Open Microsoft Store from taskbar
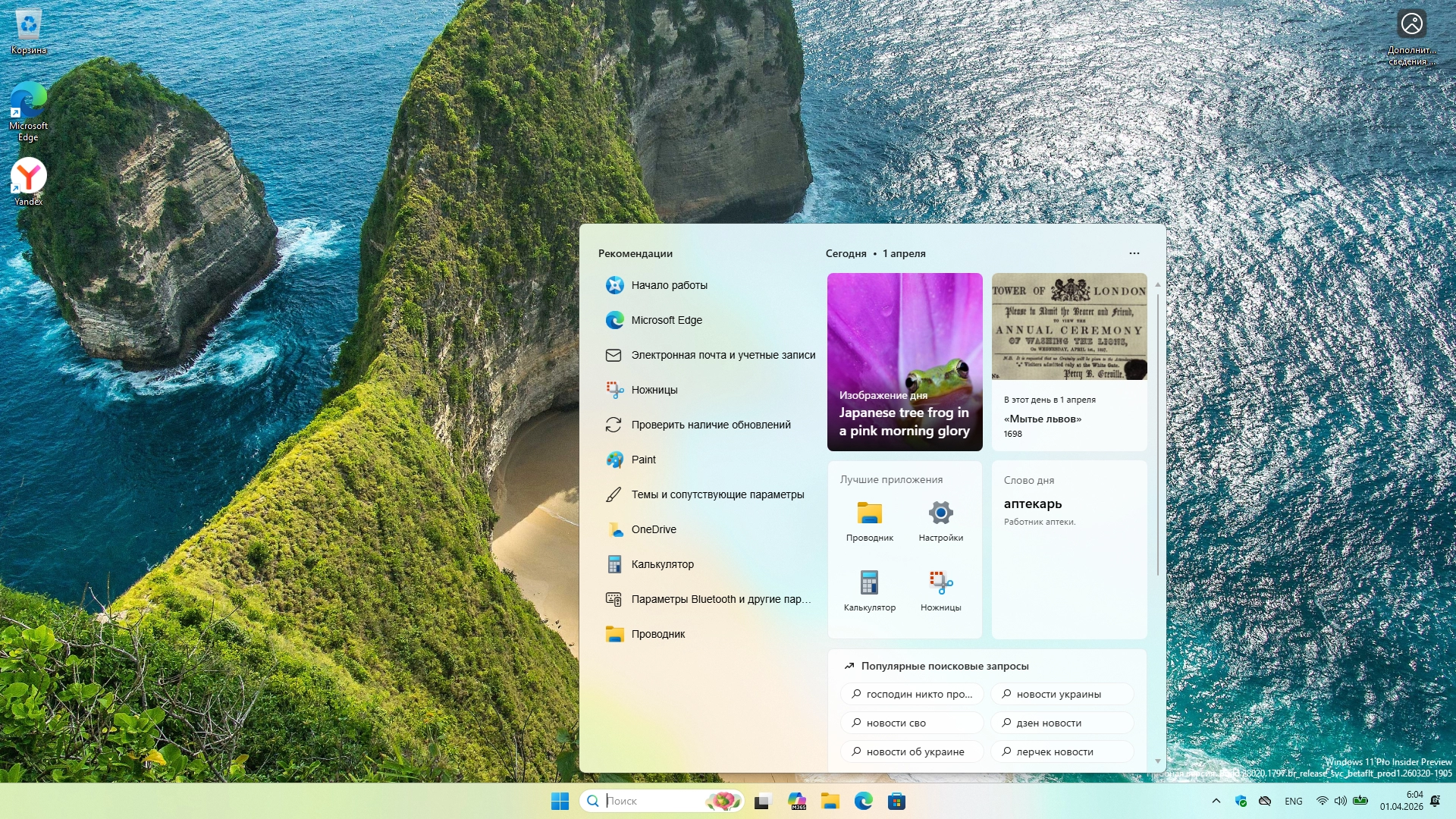This screenshot has height=819, width=1456. pyautogui.click(x=896, y=801)
